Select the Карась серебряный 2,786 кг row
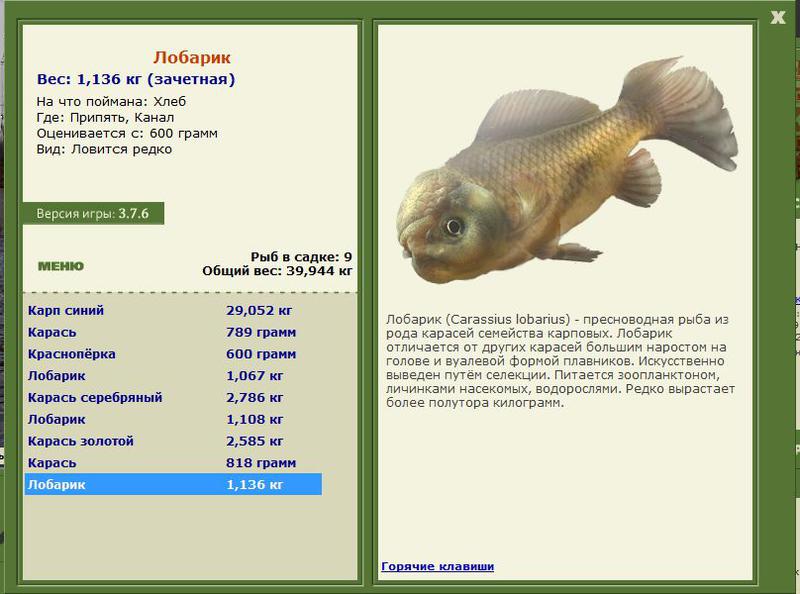This screenshot has height=594, width=800. coord(173,398)
